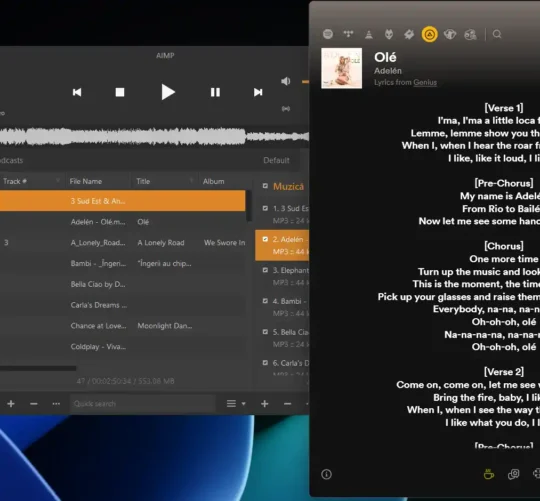Select the highlighted row 3 Sud Est & An...
540x501 pixels.
[123, 201]
